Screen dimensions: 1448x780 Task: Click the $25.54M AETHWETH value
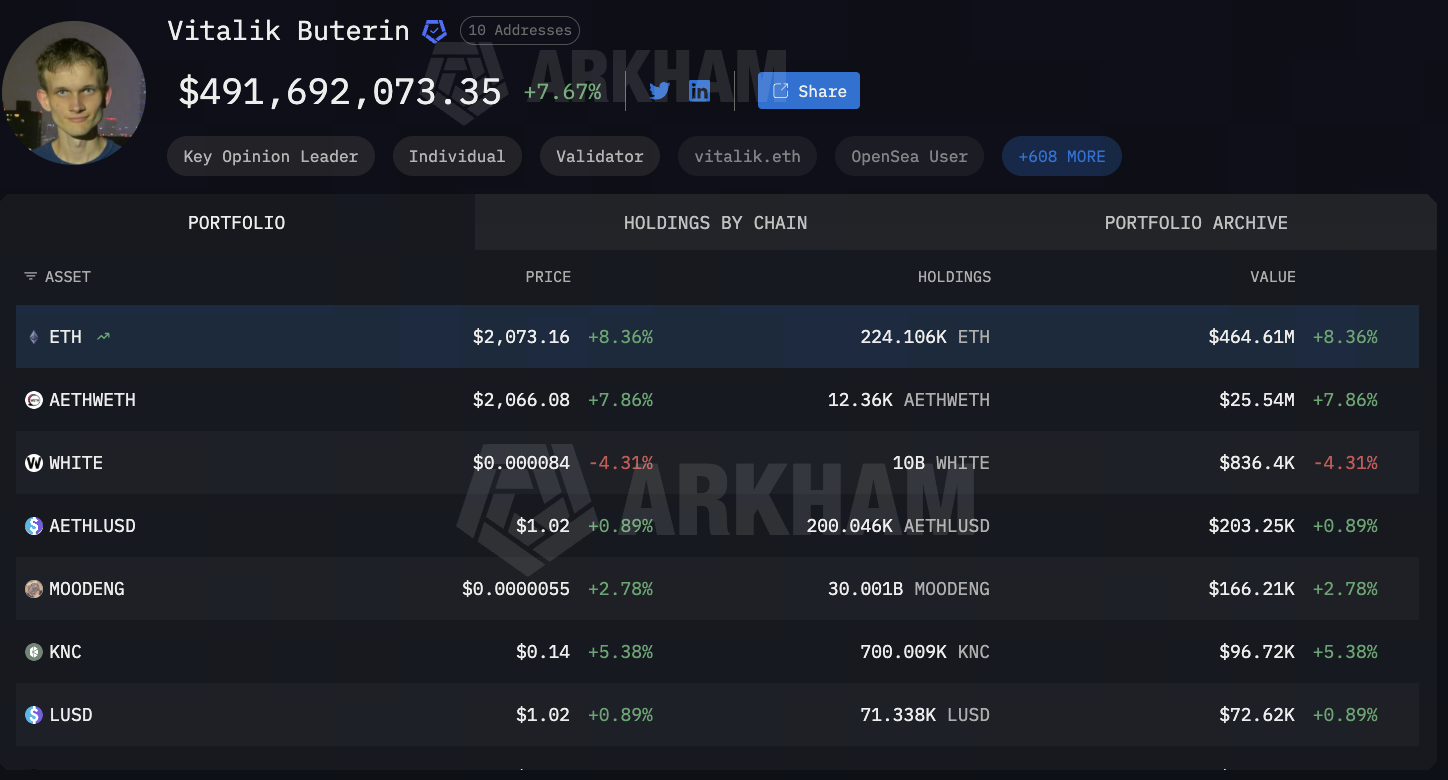coord(1257,400)
